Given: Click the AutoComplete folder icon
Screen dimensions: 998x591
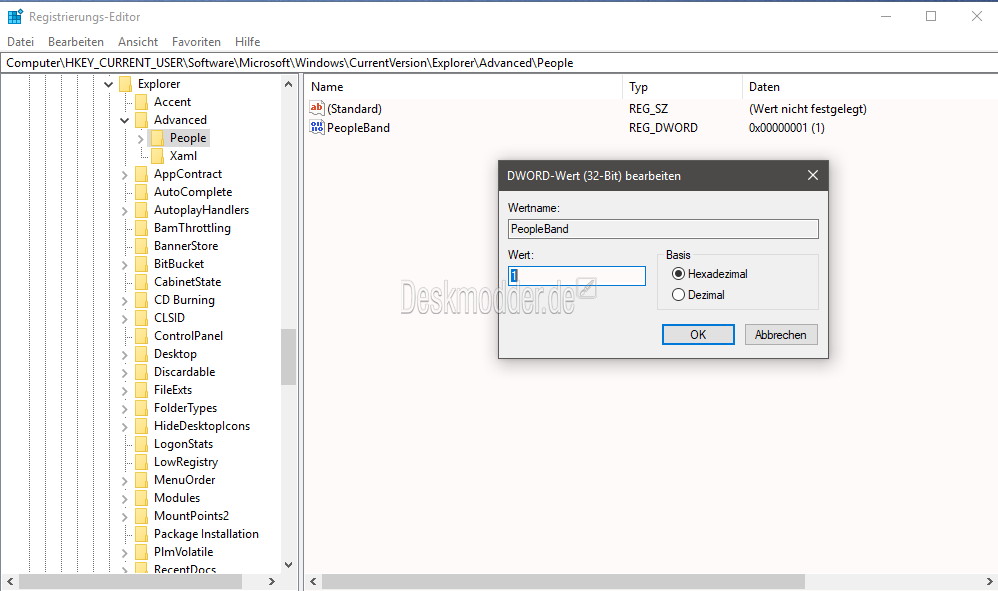Looking at the screenshot, I should [141, 192].
